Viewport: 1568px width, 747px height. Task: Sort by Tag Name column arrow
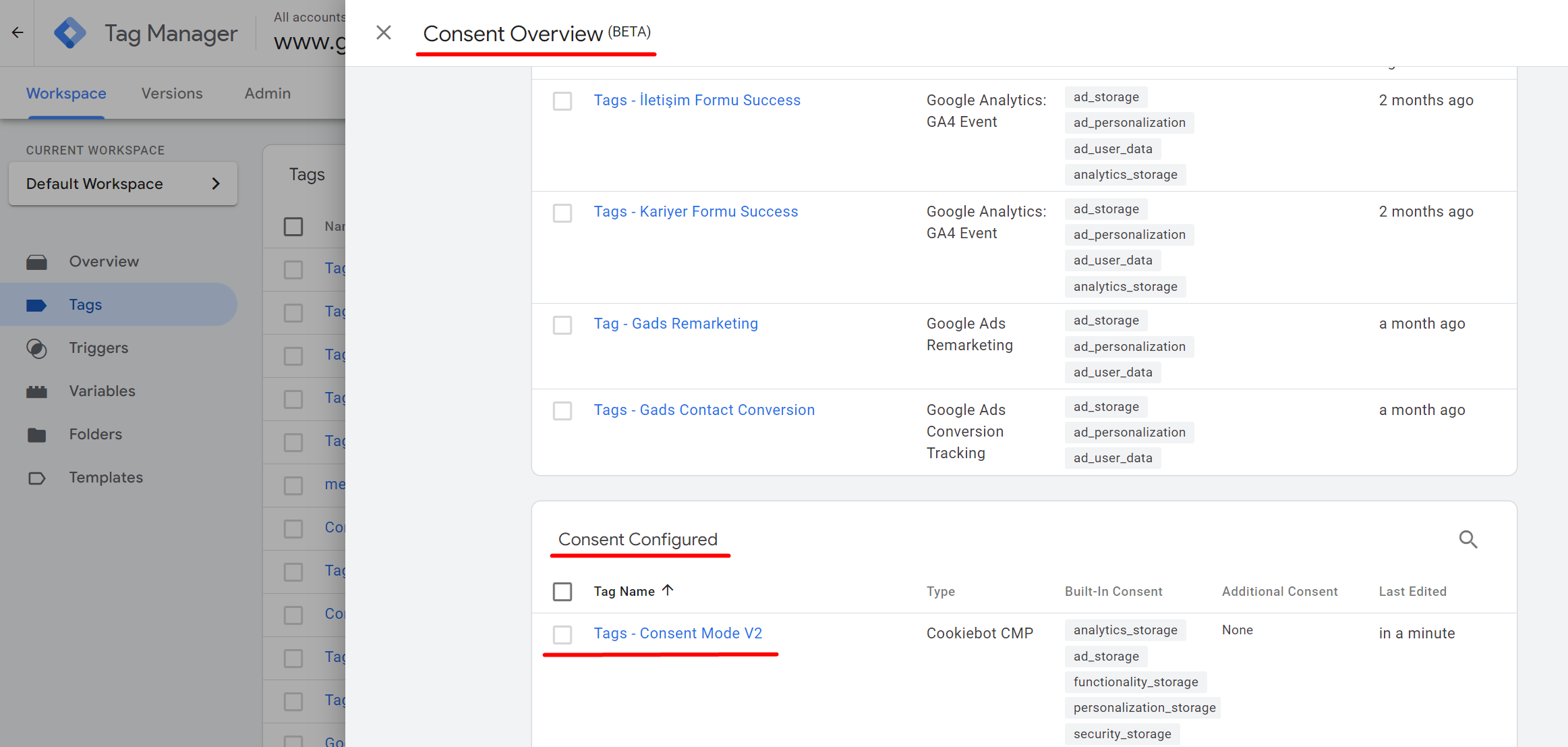tap(668, 590)
